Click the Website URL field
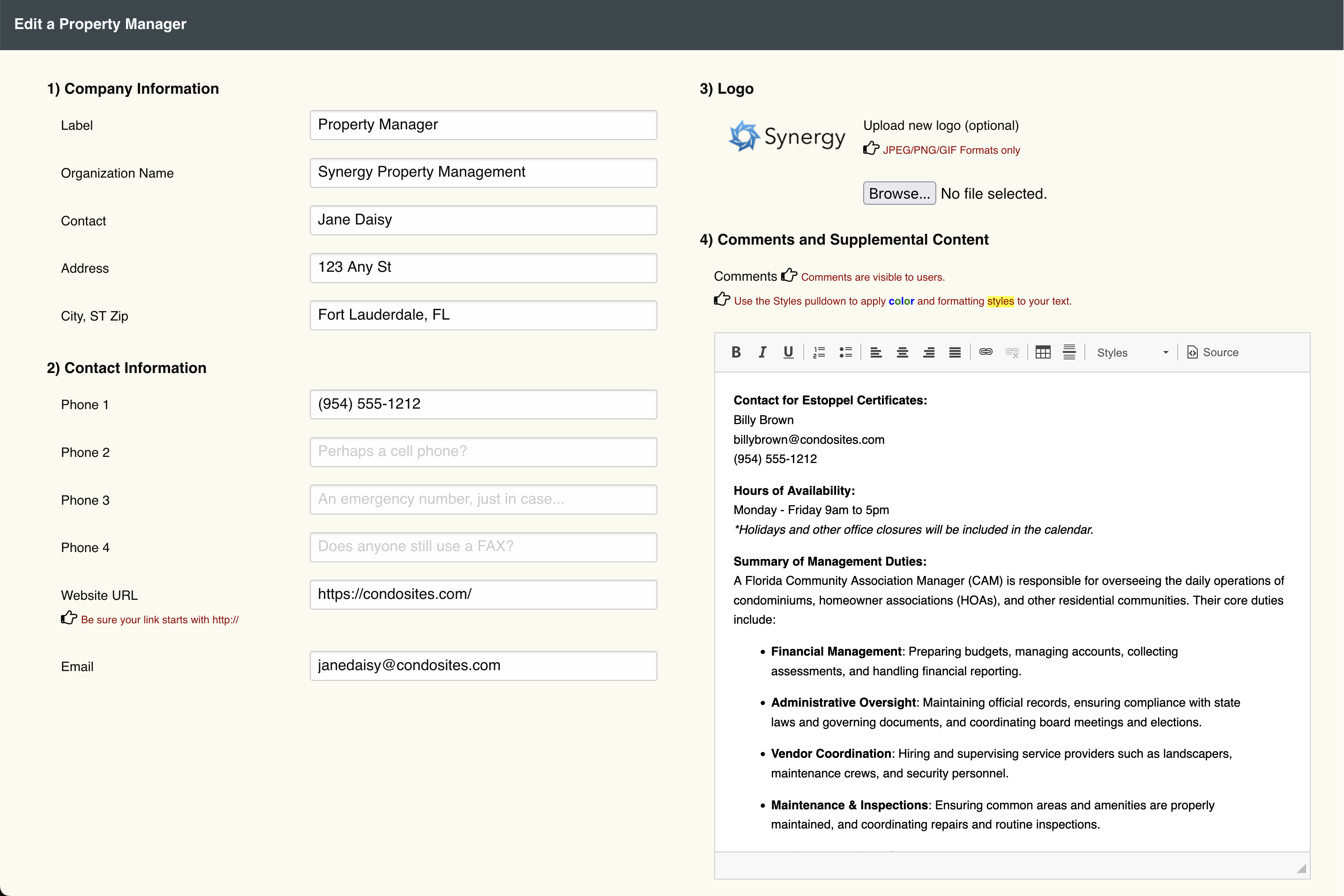The height and width of the screenshot is (896, 1344). click(483, 595)
